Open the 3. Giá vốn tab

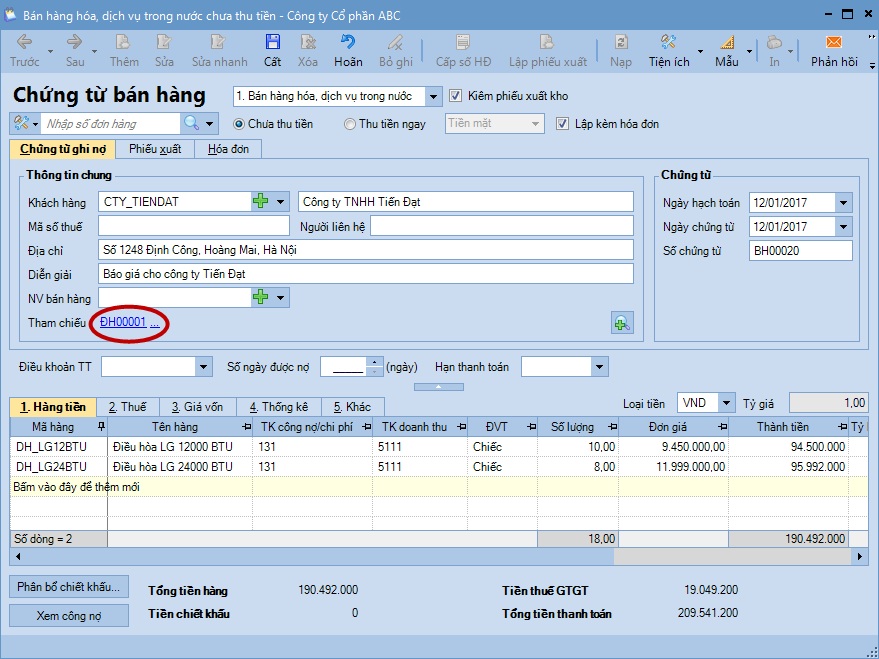click(197, 407)
